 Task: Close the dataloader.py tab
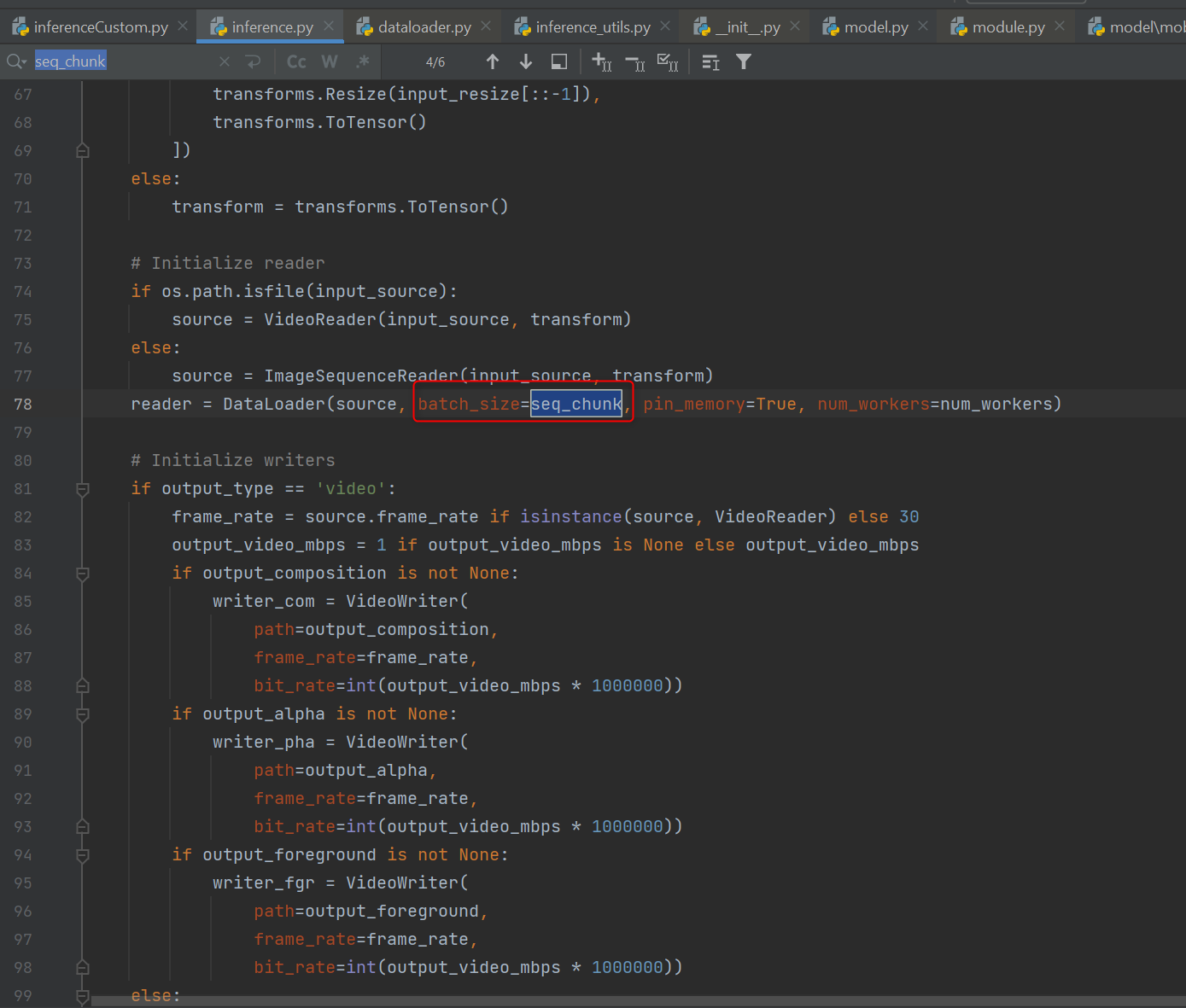[x=486, y=26]
